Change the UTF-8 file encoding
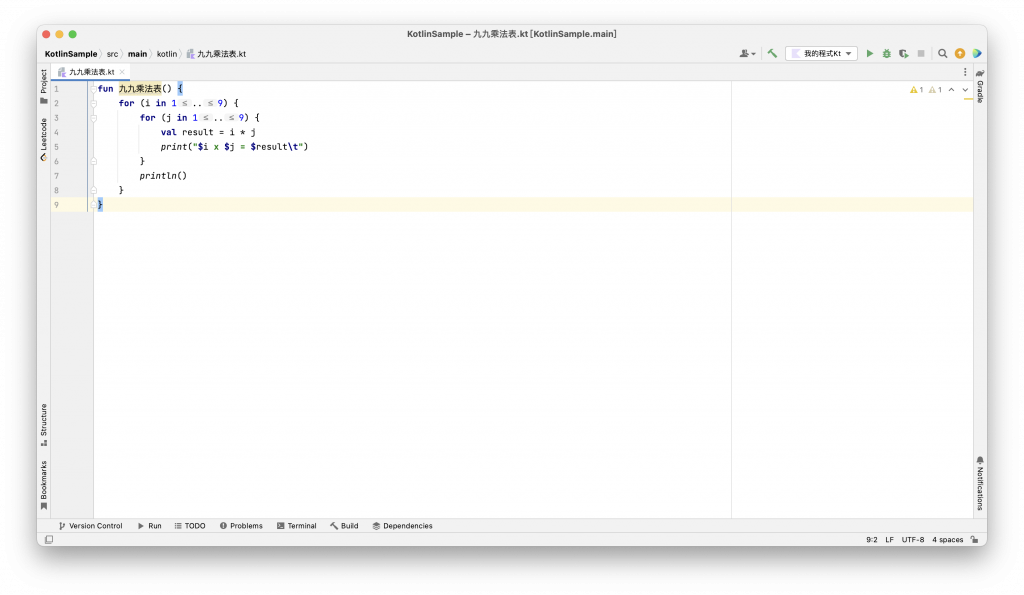Viewport: 1024px width, 595px height. pyautogui.click(x=913, y=539)
